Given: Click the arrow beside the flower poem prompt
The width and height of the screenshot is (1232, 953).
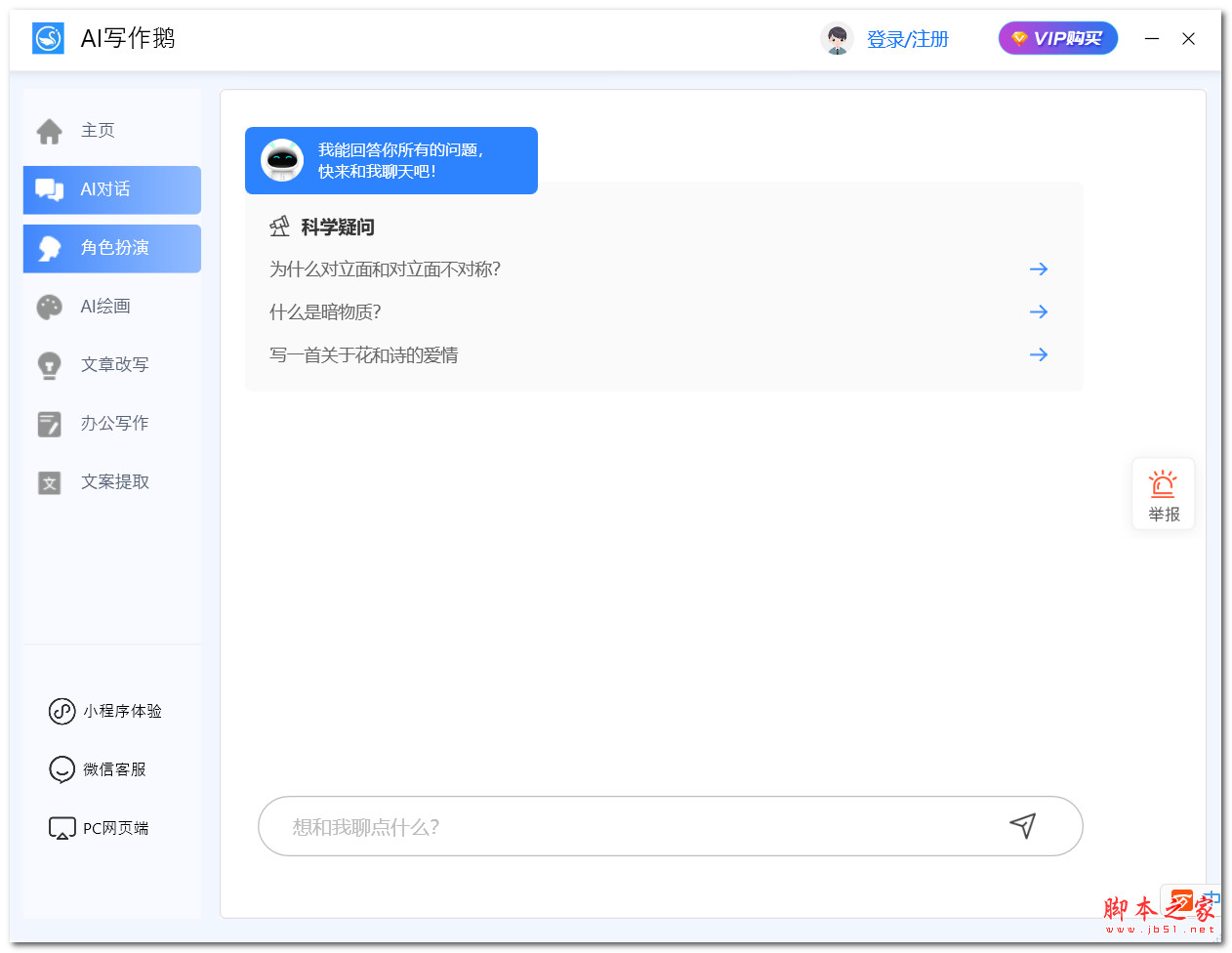Looking at the screenshot, I should [1039, 354].
